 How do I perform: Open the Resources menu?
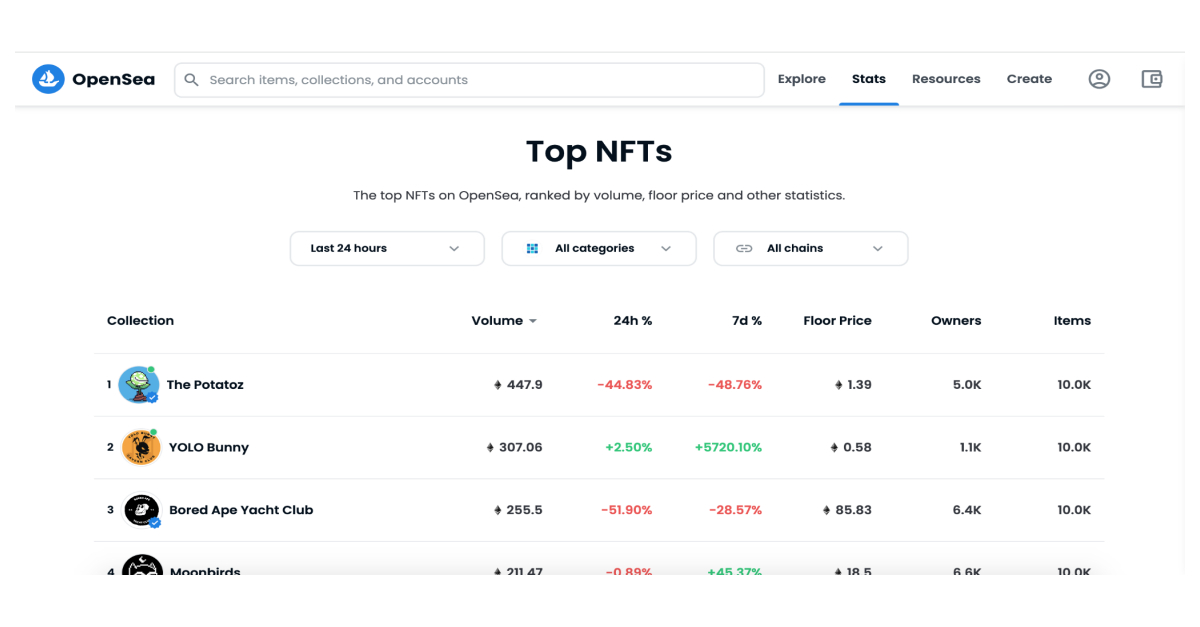tap(946, 79)
